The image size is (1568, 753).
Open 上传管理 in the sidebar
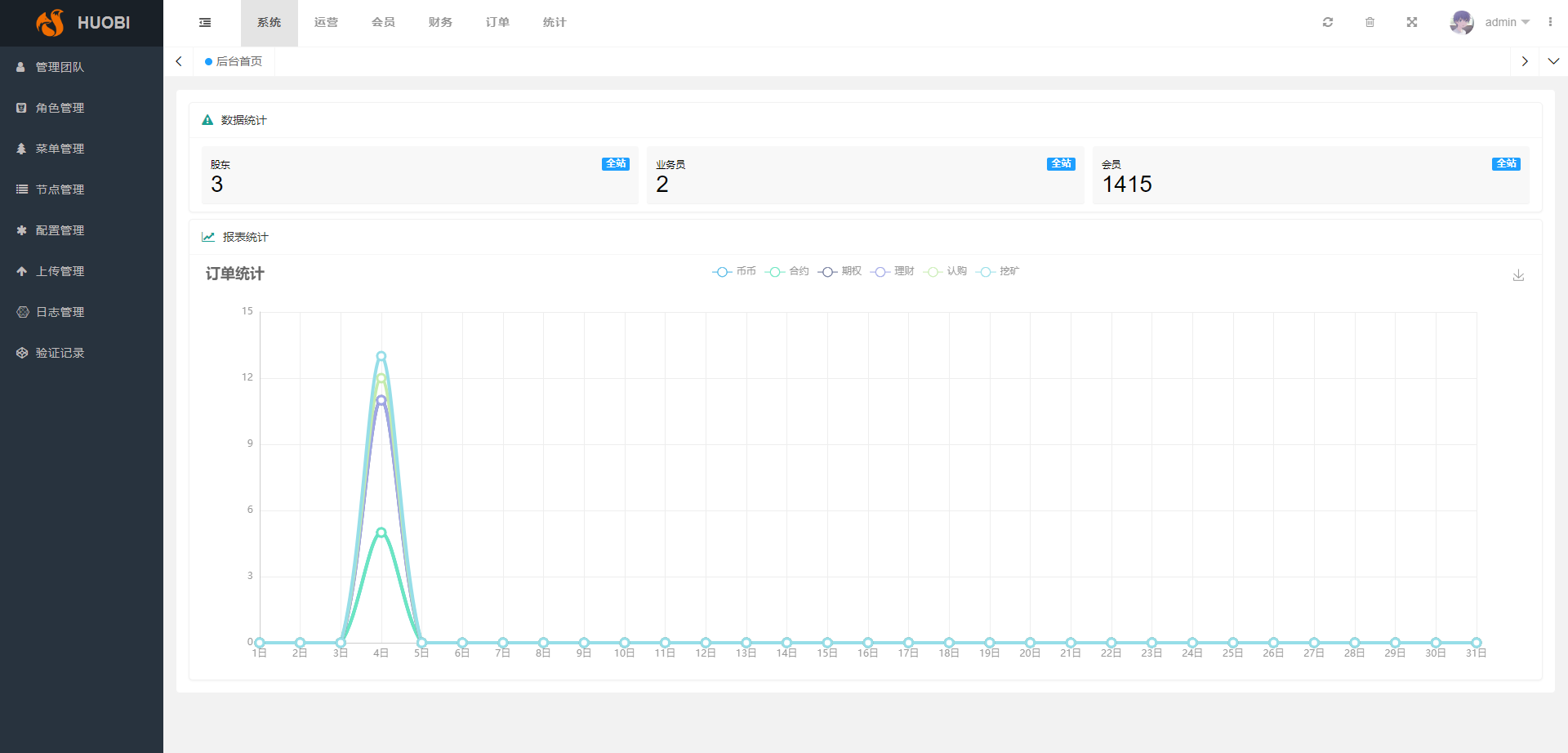pos(82,271)
